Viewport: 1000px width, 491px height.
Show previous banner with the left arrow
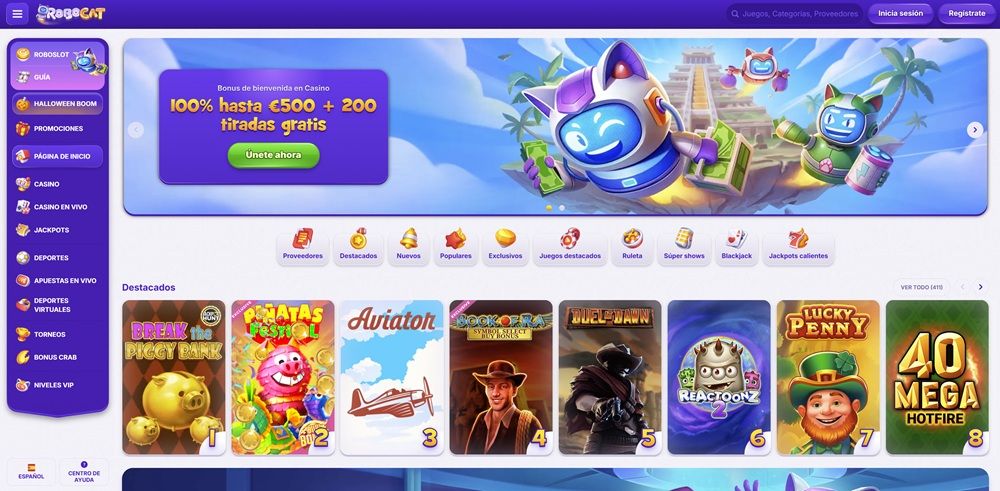[135, 130]
